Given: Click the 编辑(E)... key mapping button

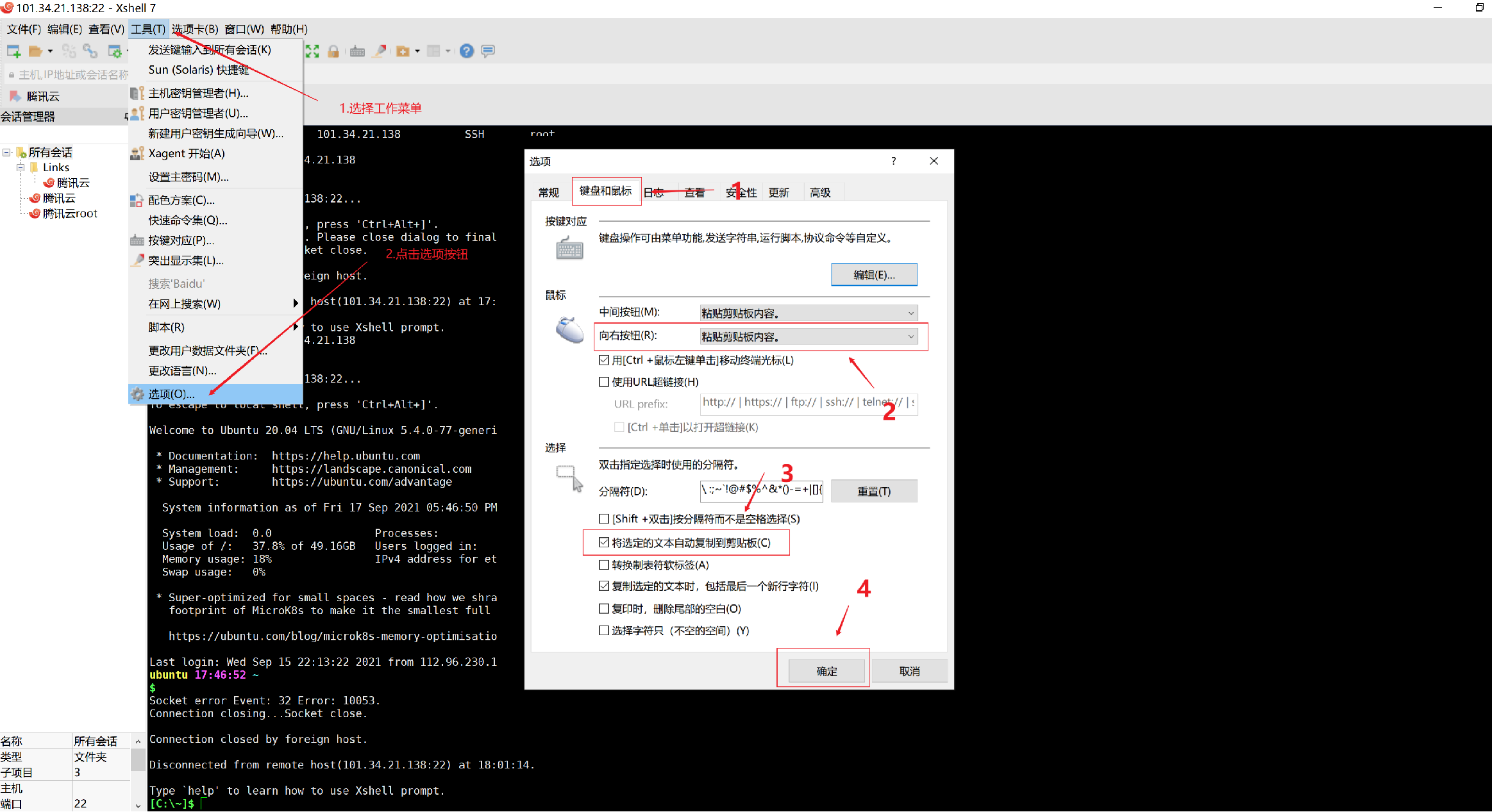Looking at the screenshot, I should click(874, 275).
